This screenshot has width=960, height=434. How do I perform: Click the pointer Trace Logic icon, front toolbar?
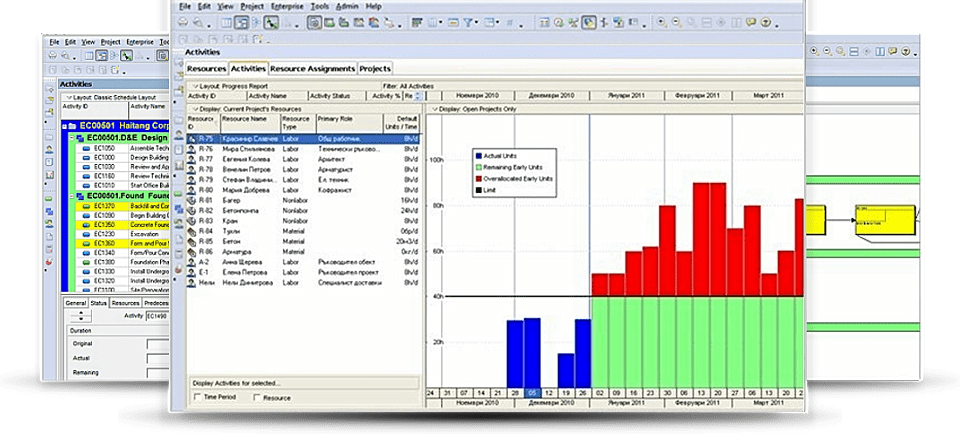(271, 23)
